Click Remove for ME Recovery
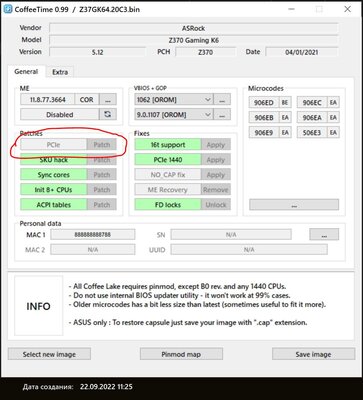This screenshot has width=363, height=400. click(x=216, y=190)
